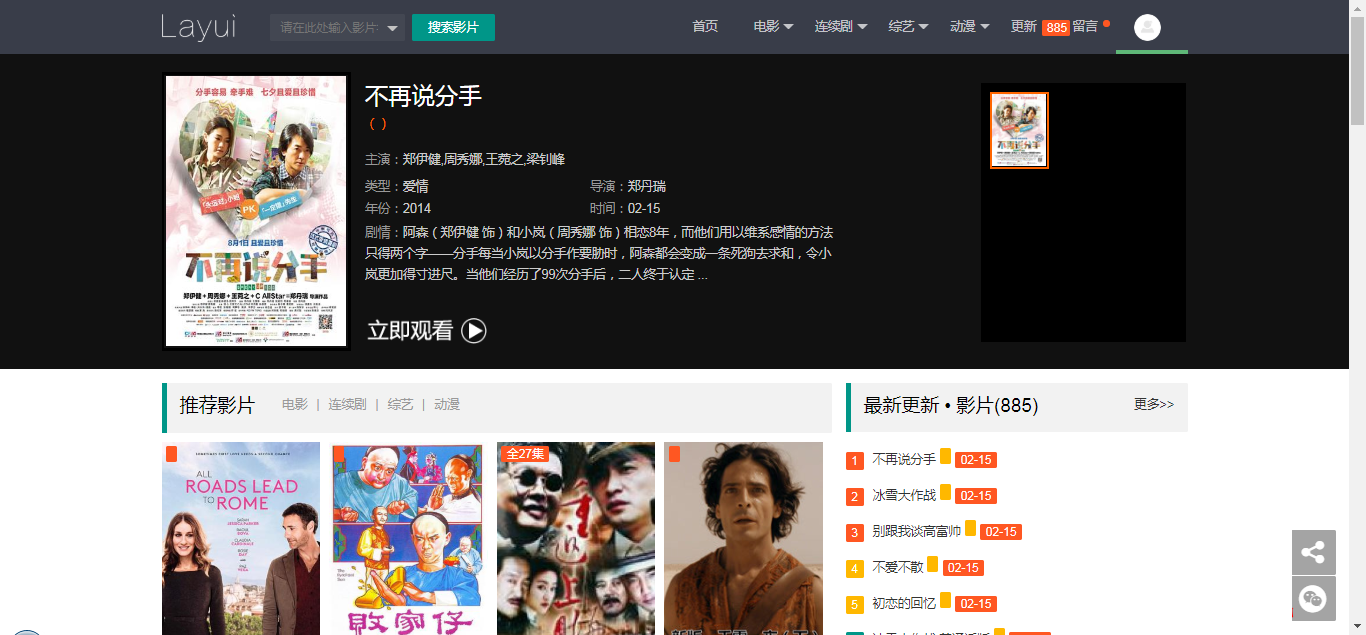
Task: Click rank number 1 badge
Action: click(x=855, y=461)
